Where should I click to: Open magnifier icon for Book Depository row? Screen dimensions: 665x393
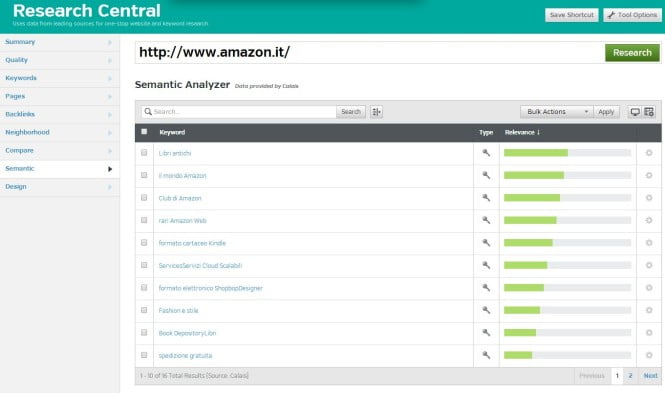click(486, 333)
